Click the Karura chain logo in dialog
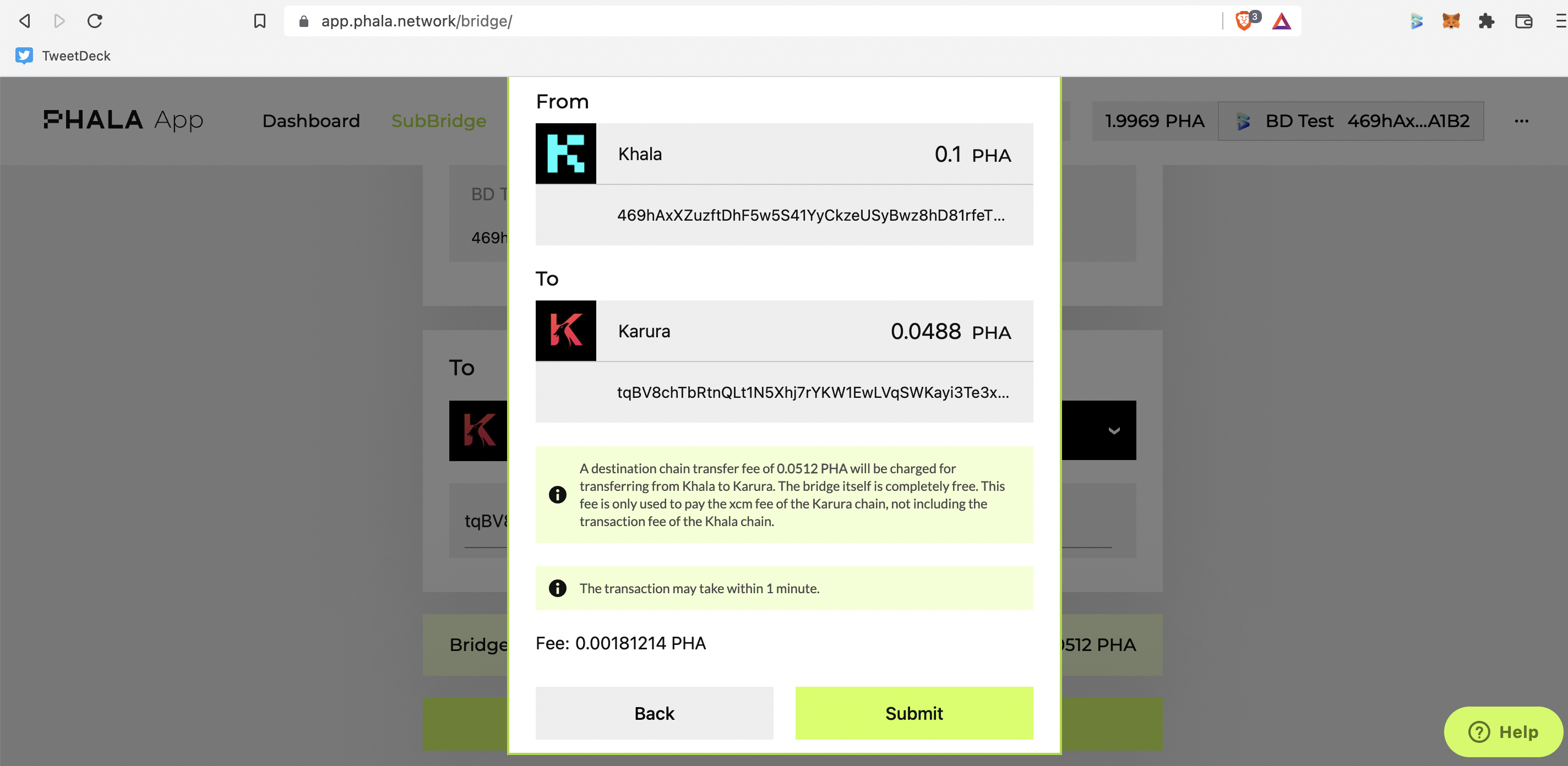This screenshot has height=766, width=1568. (565, 330)
